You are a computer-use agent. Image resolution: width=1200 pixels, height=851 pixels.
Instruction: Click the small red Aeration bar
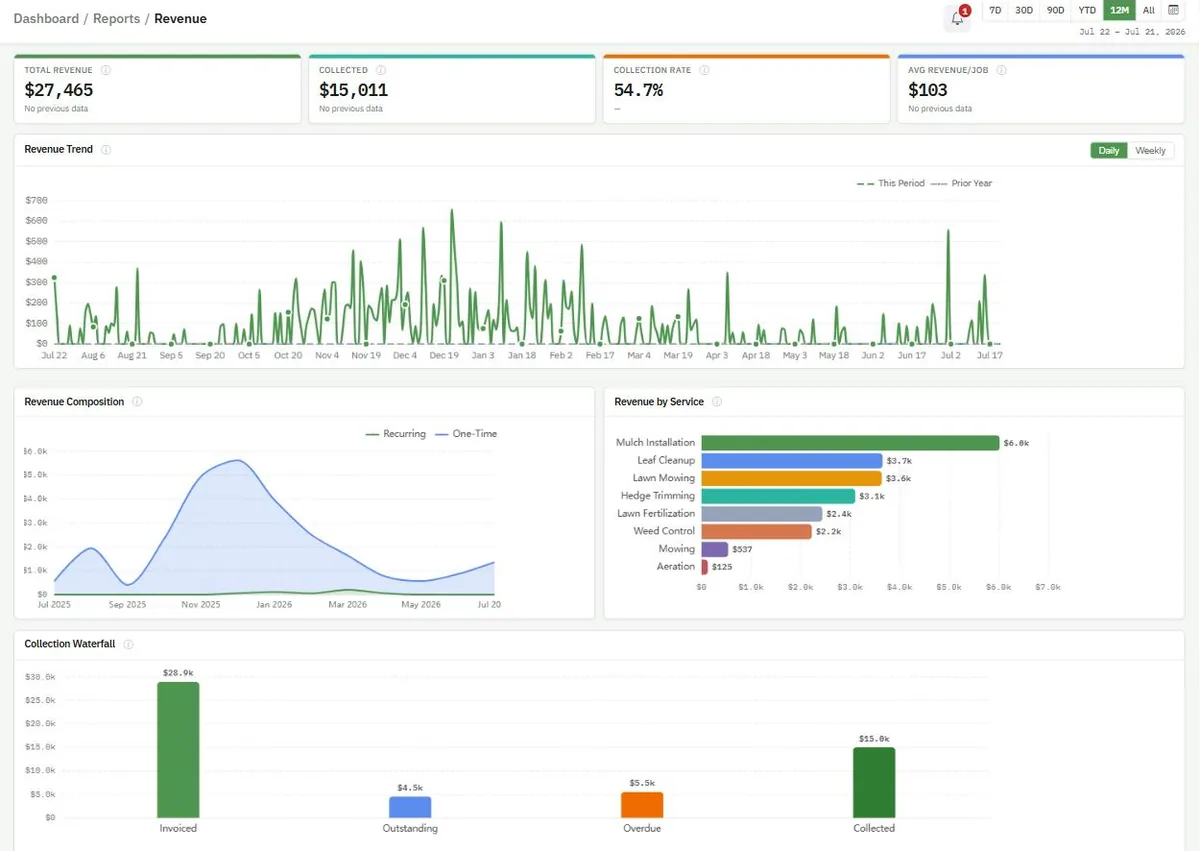pos(705,567)
